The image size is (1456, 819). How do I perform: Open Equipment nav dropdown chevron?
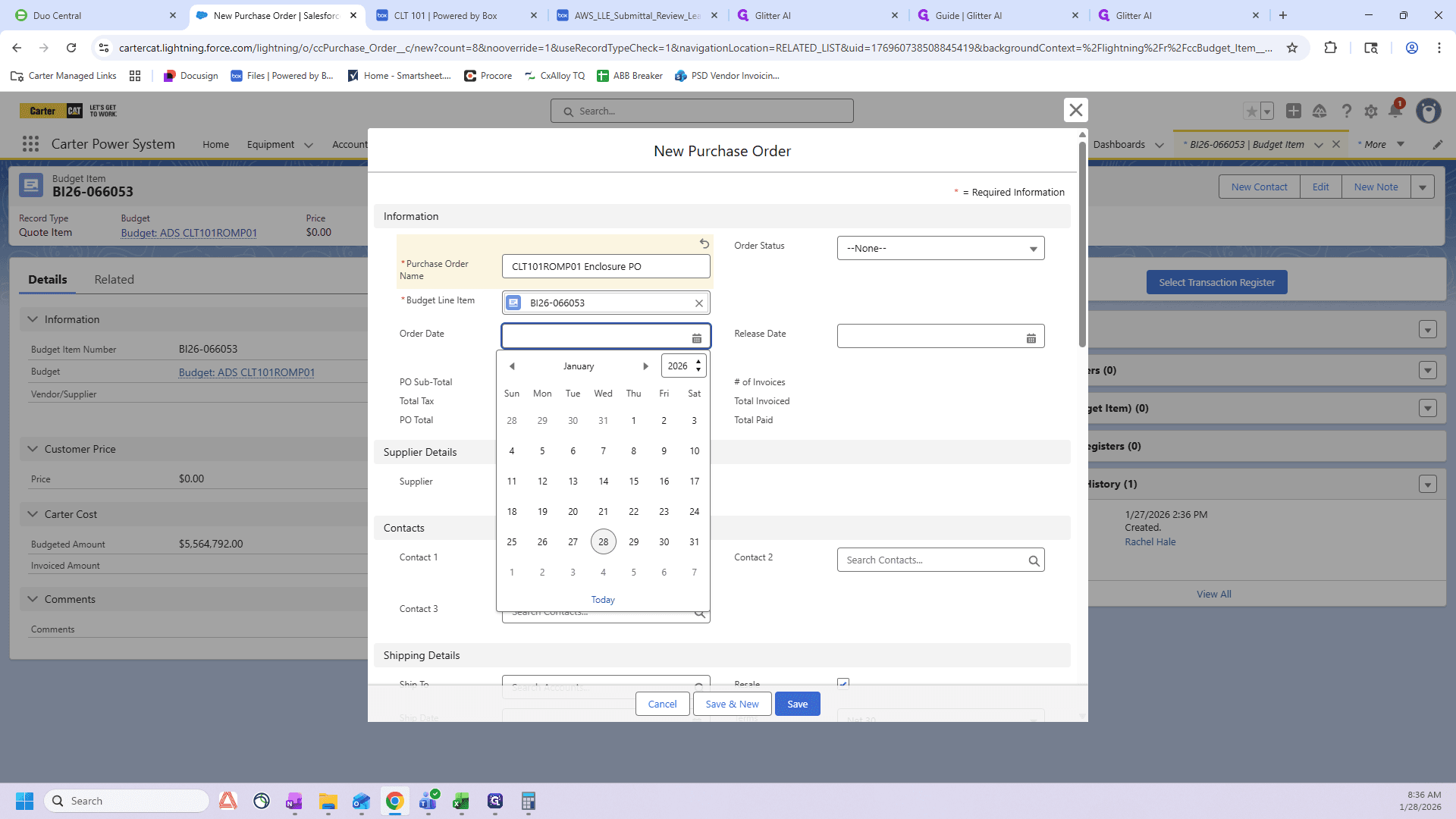[x=308, y=145]
